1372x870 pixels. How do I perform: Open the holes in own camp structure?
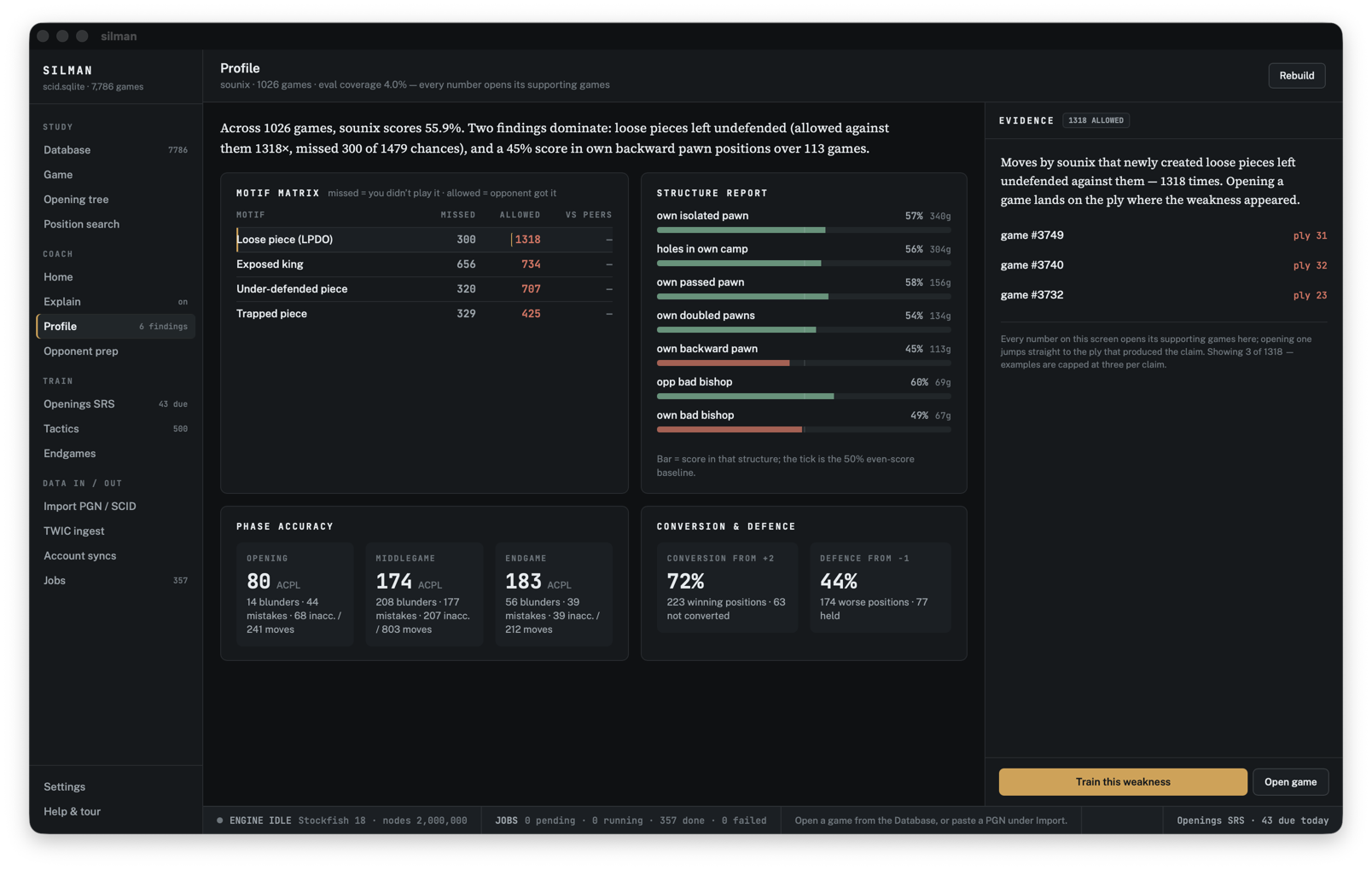804,255
